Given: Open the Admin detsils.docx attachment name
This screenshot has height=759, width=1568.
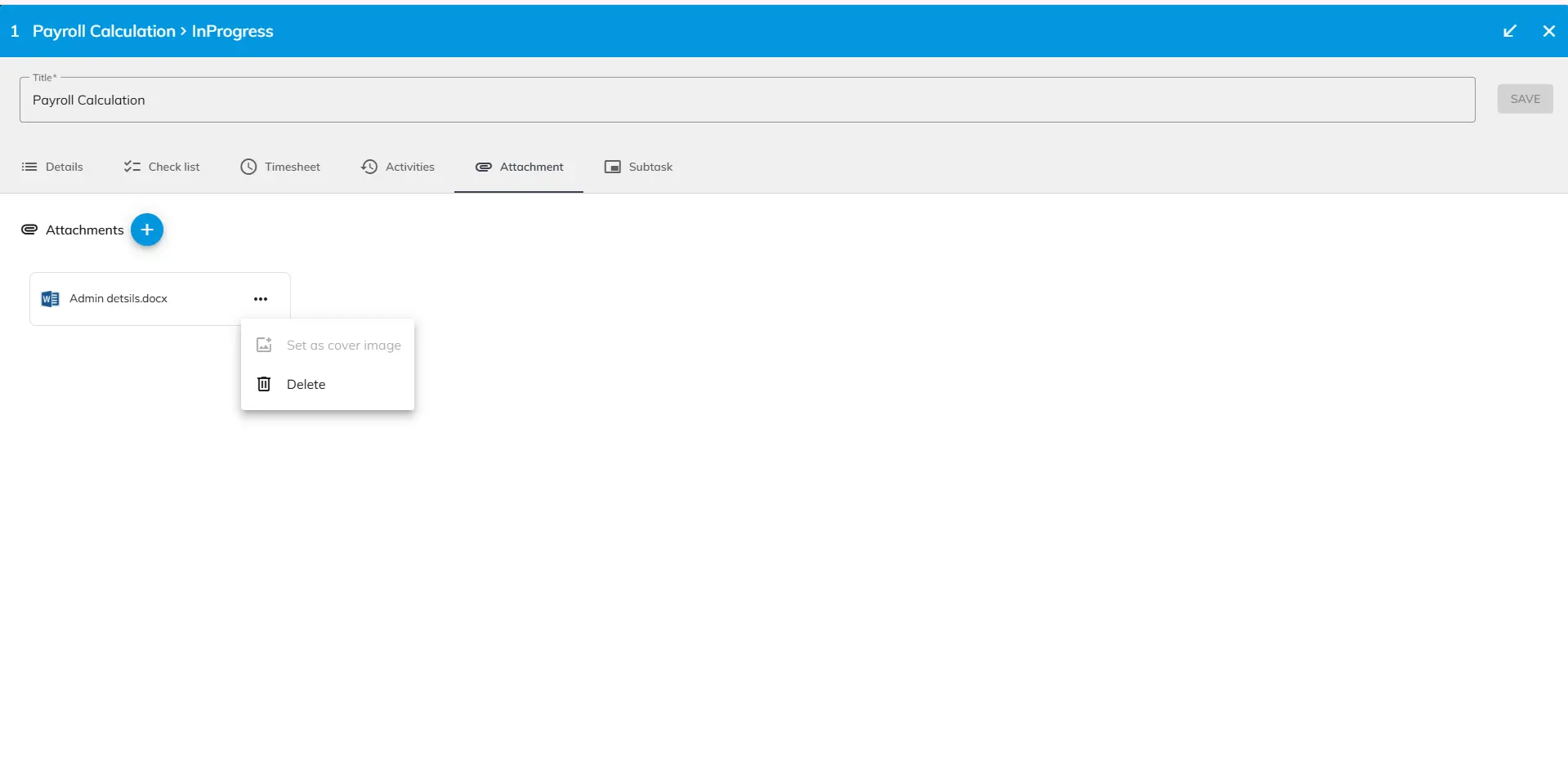Looking at the screenshot, I should pos(118,299).
